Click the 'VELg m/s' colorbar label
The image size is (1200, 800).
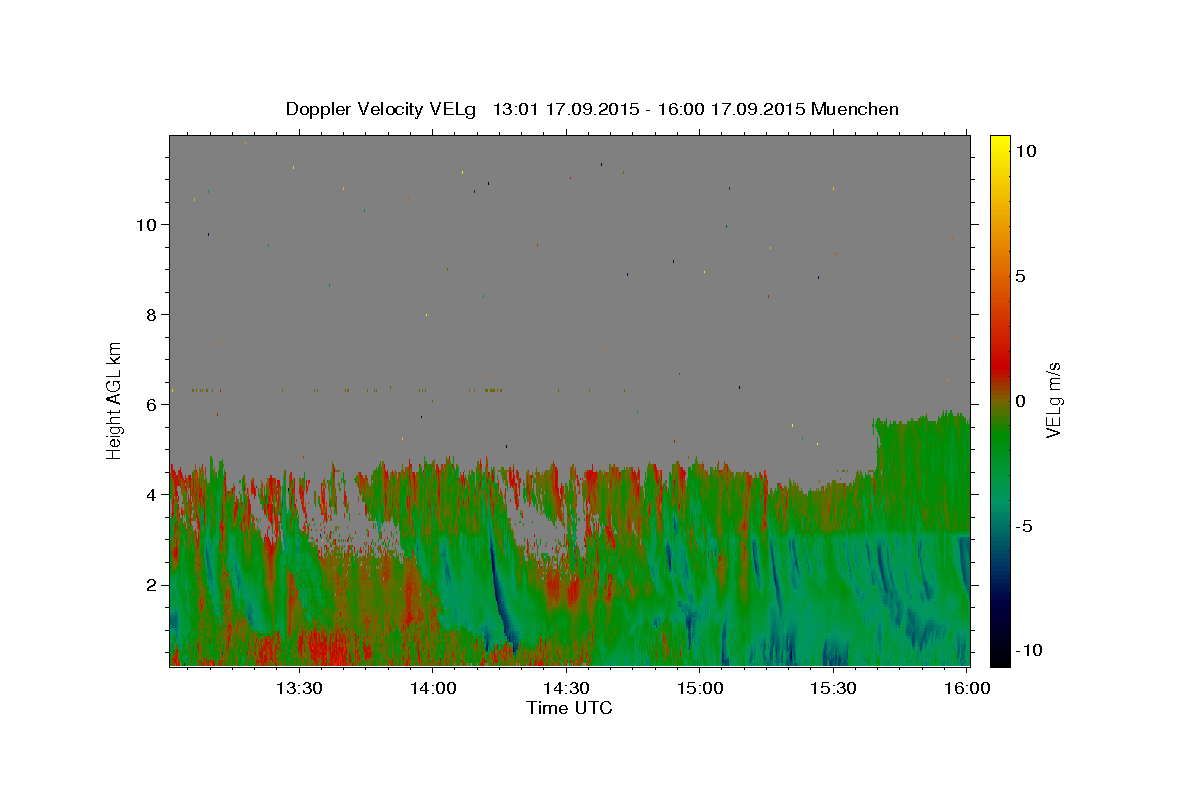[x=1053, y=399]
